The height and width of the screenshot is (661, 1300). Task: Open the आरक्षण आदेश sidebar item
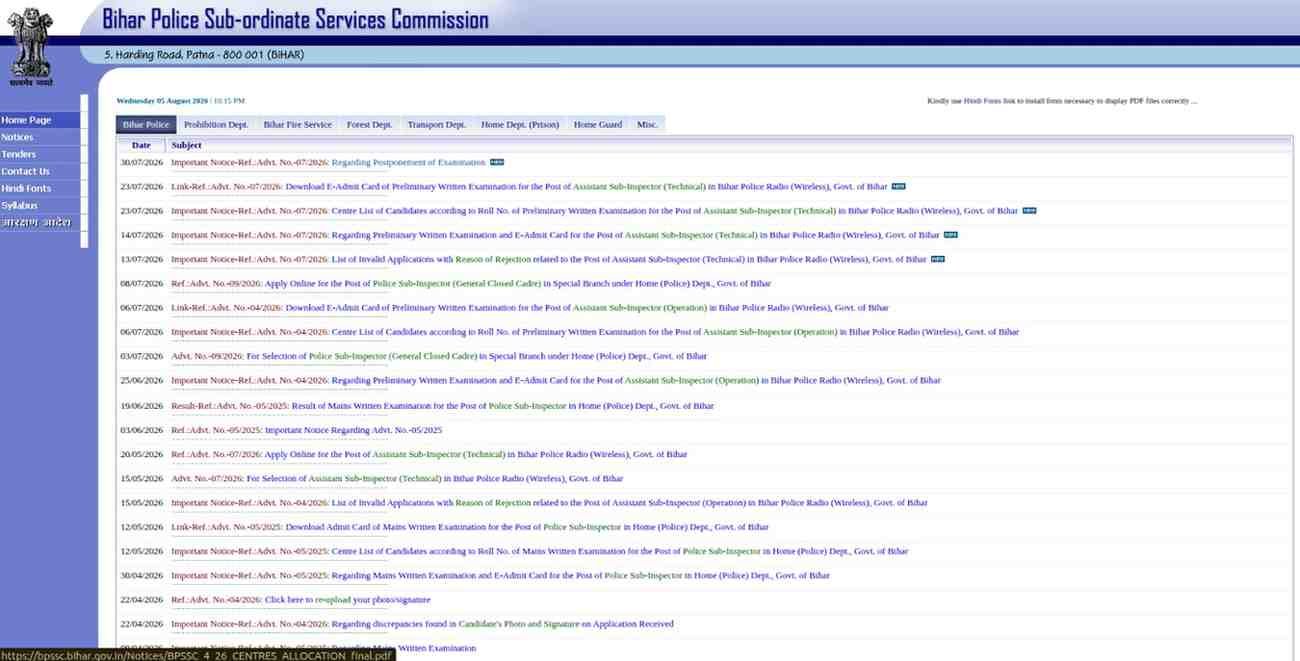[x=40, y=223]
